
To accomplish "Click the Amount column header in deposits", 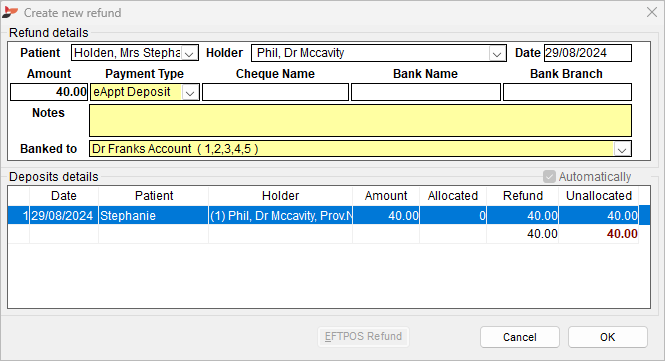I will pyautogui.click(x=386, y=196).
